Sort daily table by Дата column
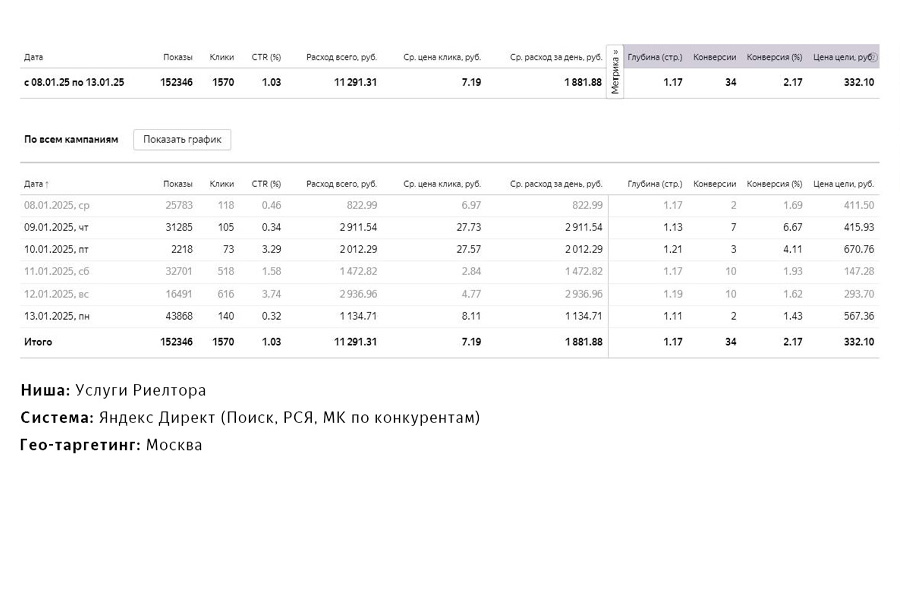Screen dimensions: 900x600 tap(36, 184)
